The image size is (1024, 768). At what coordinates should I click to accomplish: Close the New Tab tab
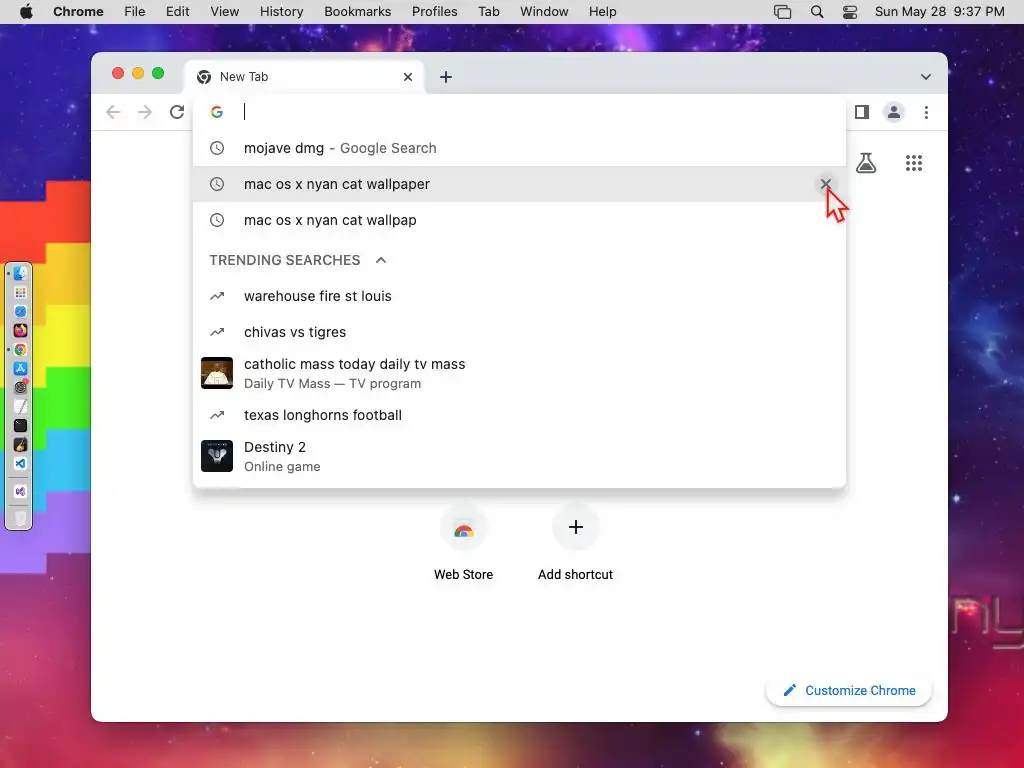pos(408,77)
